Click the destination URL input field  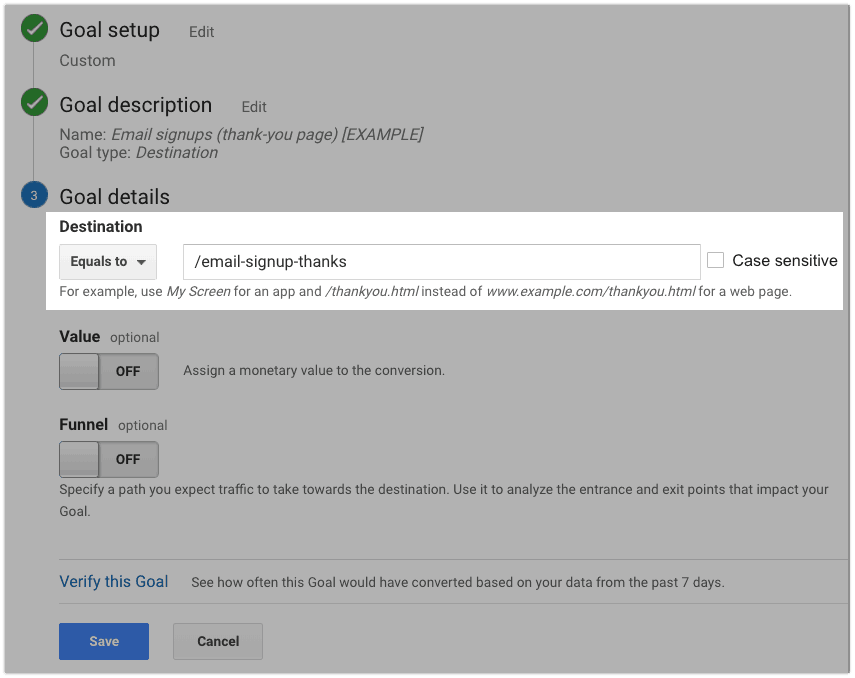pos(442,262)
